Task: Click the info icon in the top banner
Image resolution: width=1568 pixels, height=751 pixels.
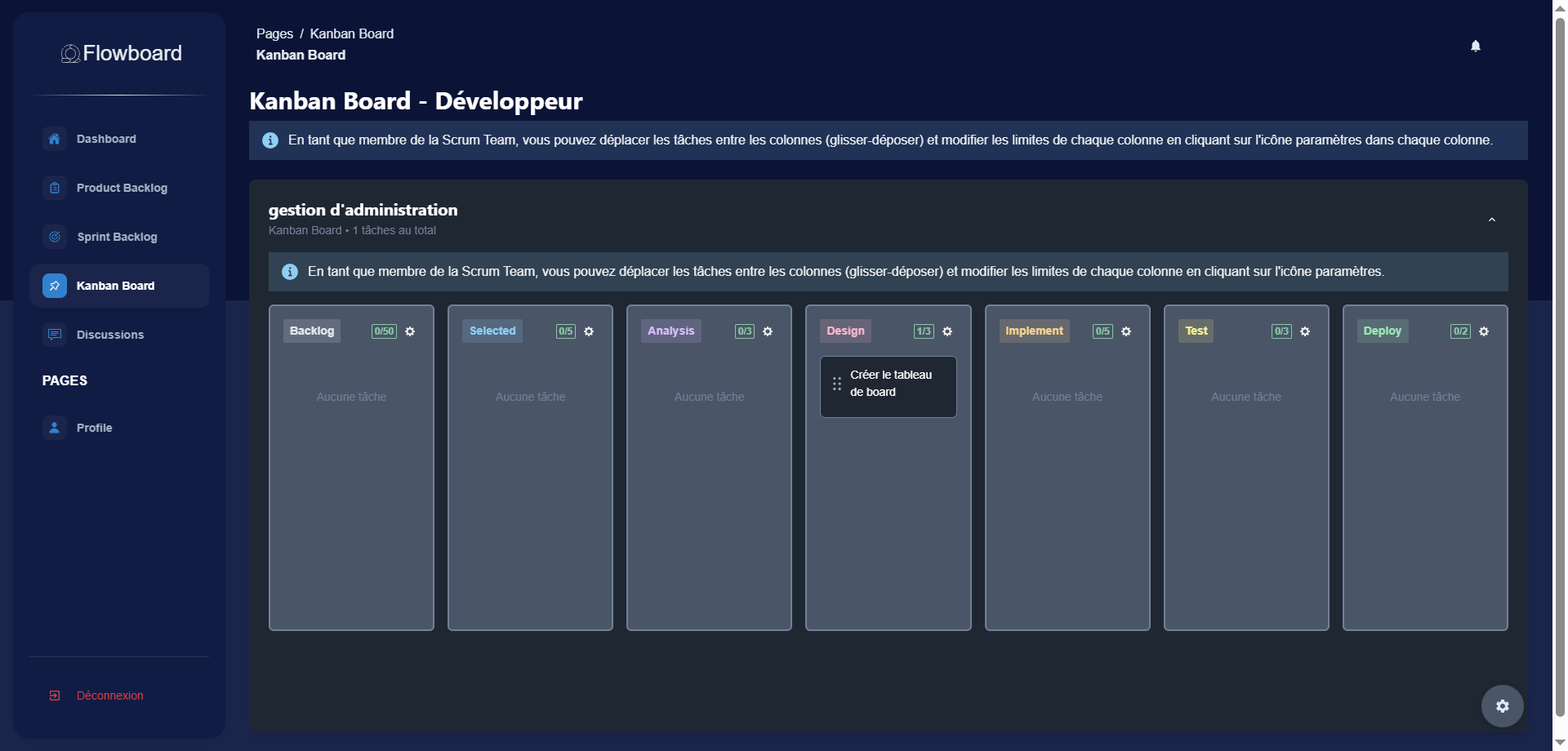Action: point(270,140)
